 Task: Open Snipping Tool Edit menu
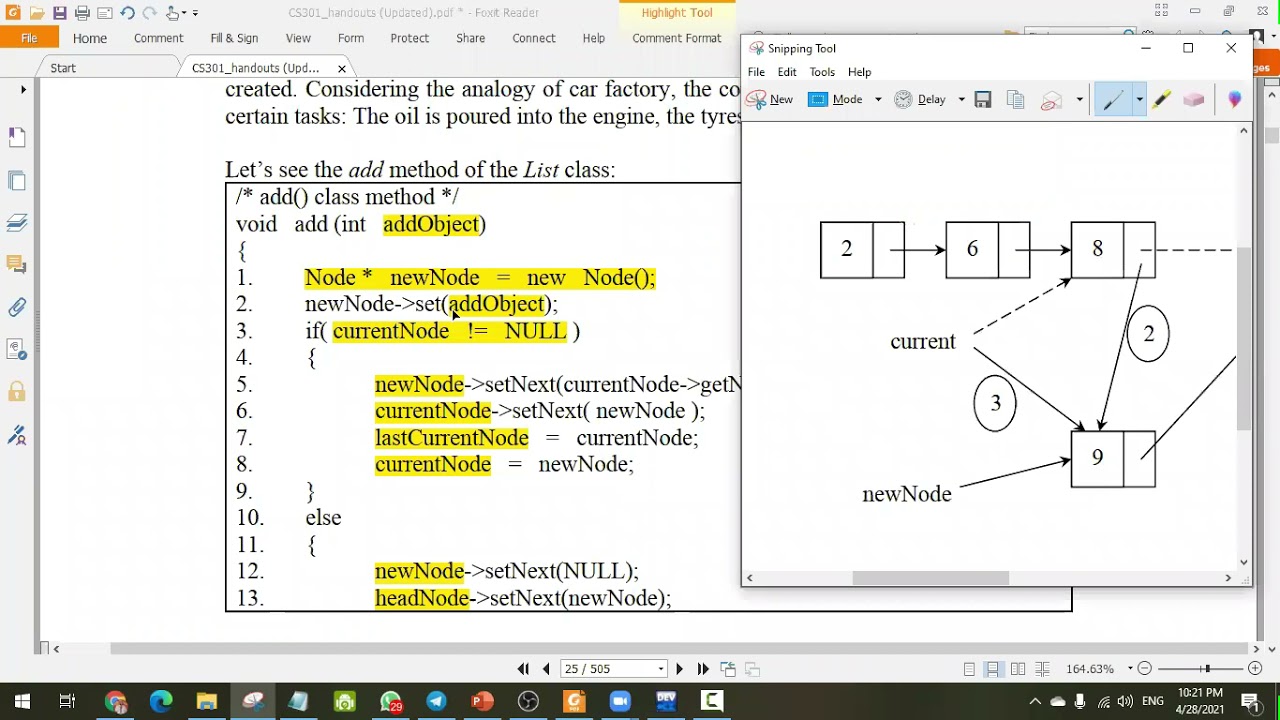tap(787, 72)
